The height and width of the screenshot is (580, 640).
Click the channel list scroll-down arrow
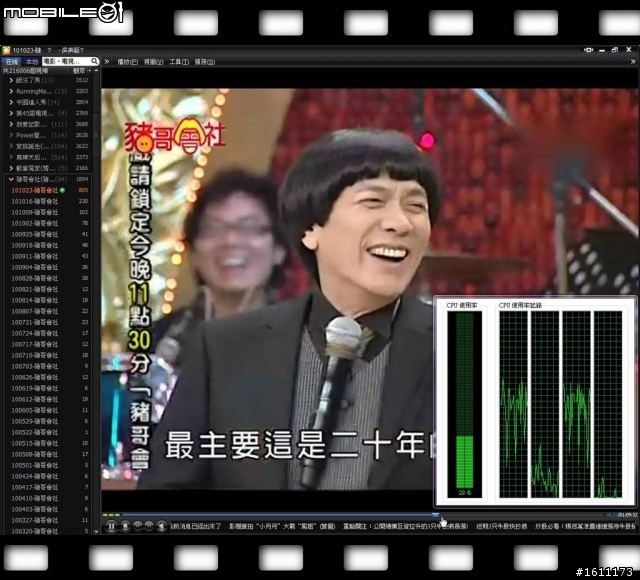pyautogui.click(x=96, y=531)
